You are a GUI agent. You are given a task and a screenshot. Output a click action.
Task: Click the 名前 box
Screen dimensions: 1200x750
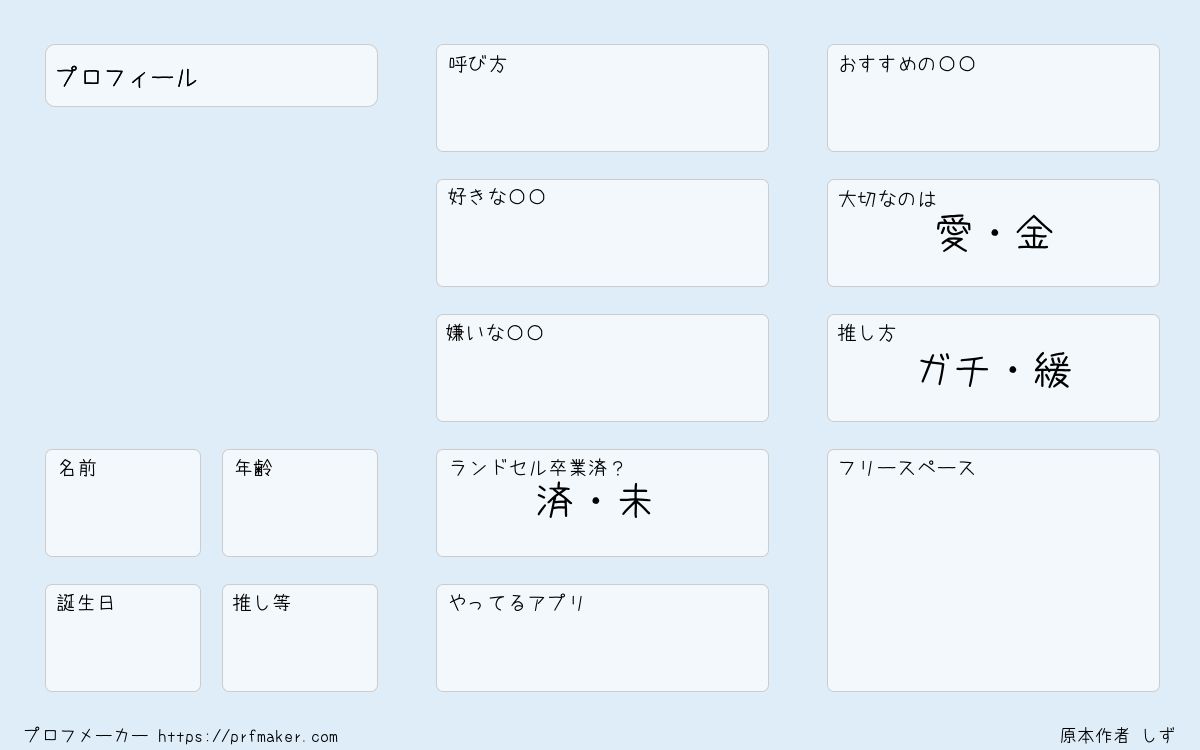123,503
